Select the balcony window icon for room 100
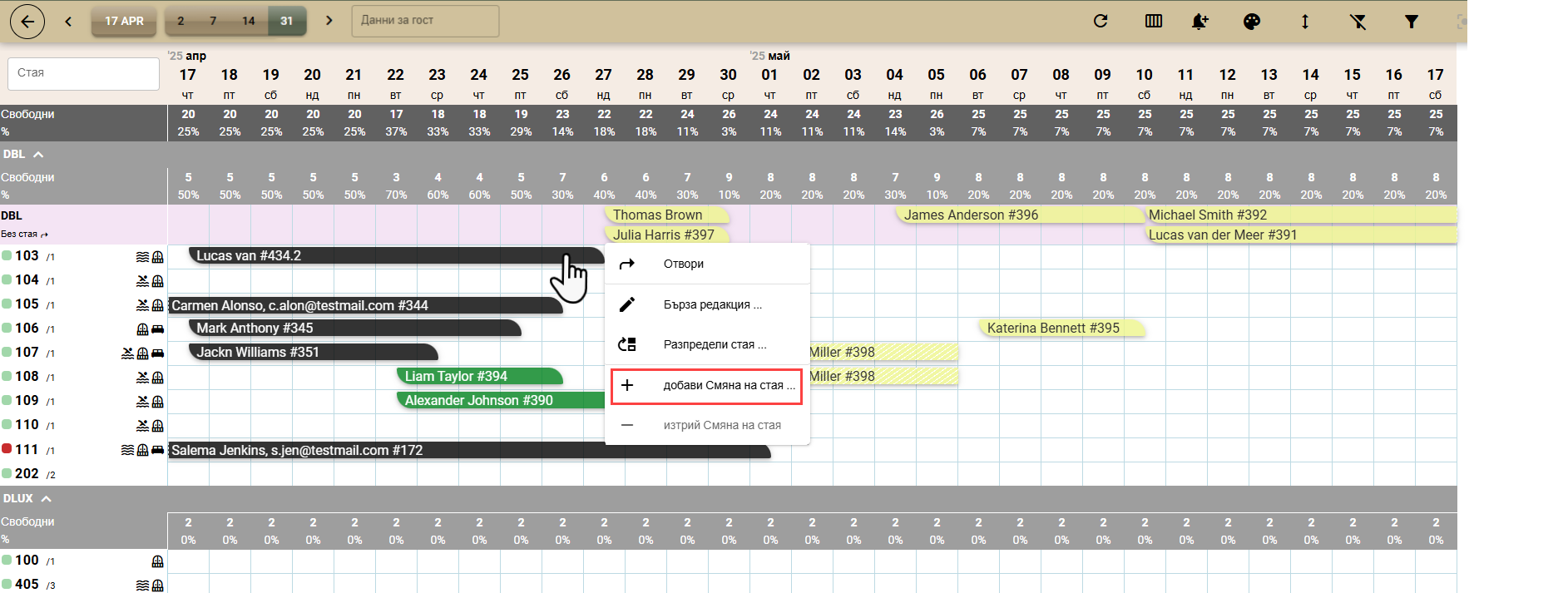This screenshot has height=593, width=1568. [x=157, y=561]
